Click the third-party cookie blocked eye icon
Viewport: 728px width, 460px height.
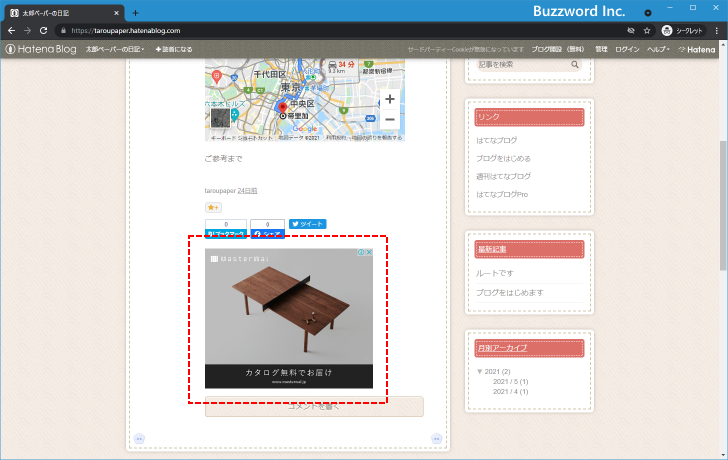point(630,31)
